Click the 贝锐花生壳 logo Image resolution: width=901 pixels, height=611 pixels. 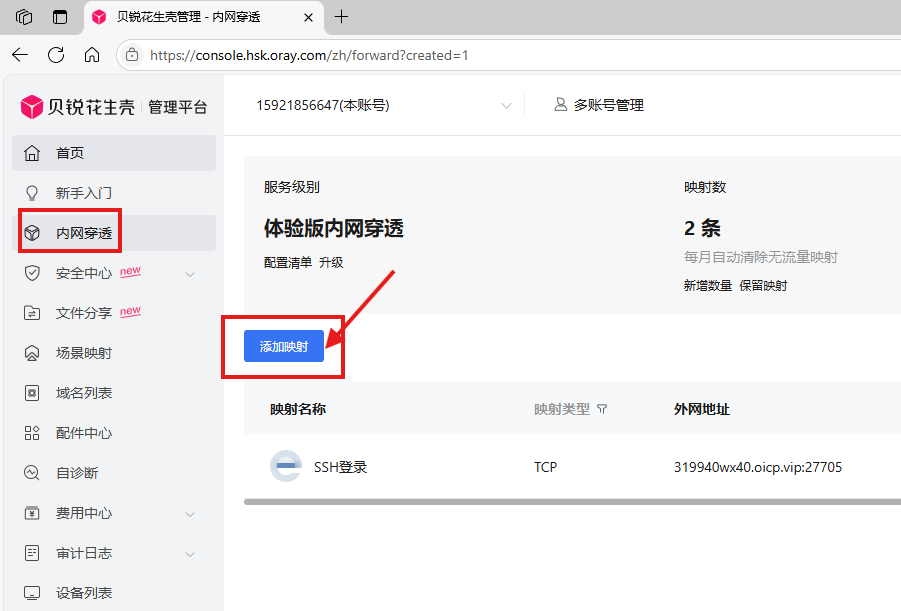(78, 107)
